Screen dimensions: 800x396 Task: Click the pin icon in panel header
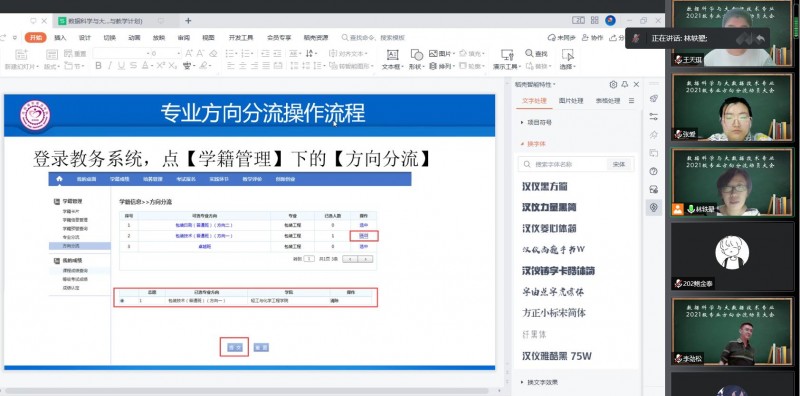coord(625,84)
